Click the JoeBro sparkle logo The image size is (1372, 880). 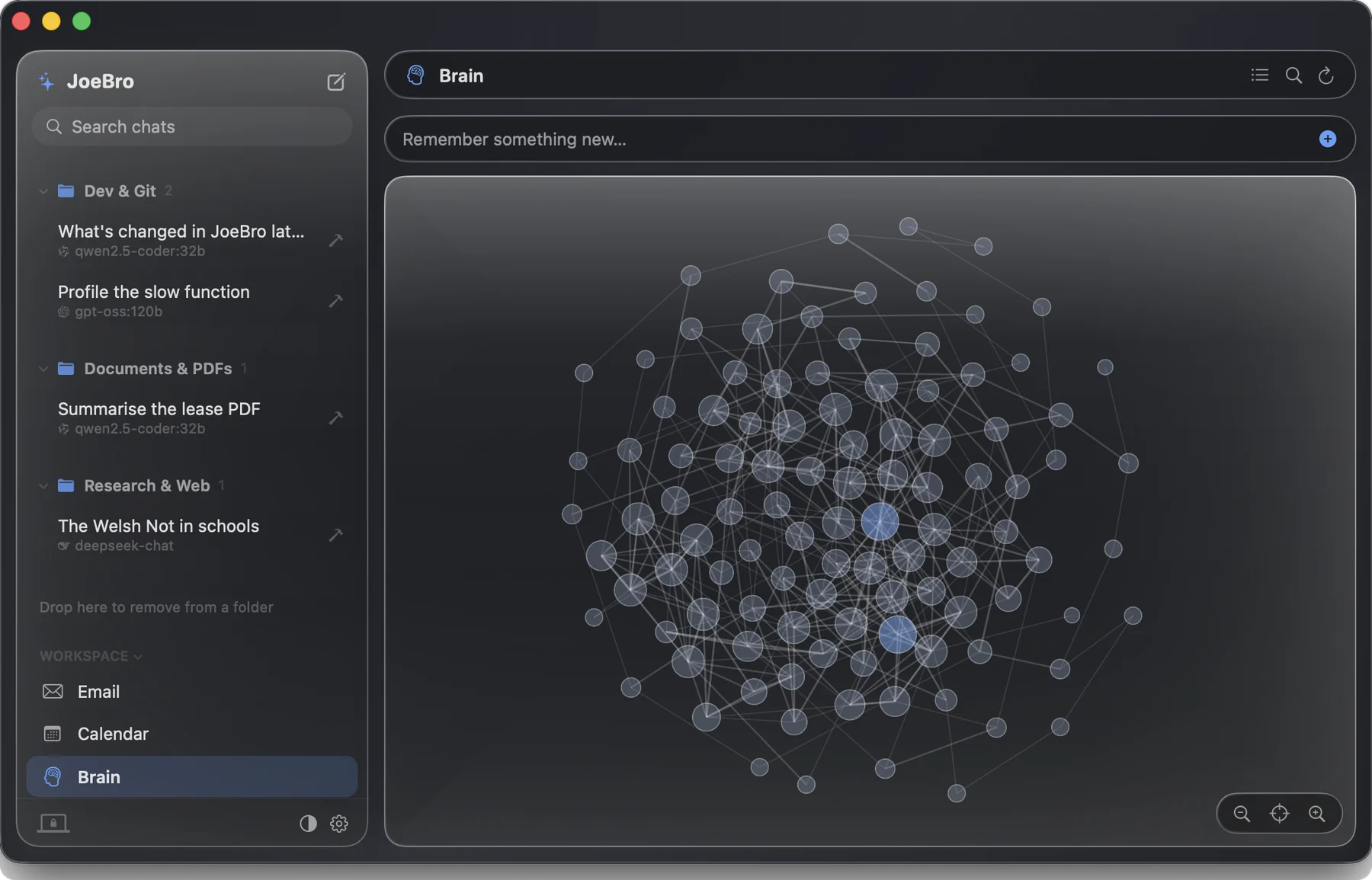(46, 82)
